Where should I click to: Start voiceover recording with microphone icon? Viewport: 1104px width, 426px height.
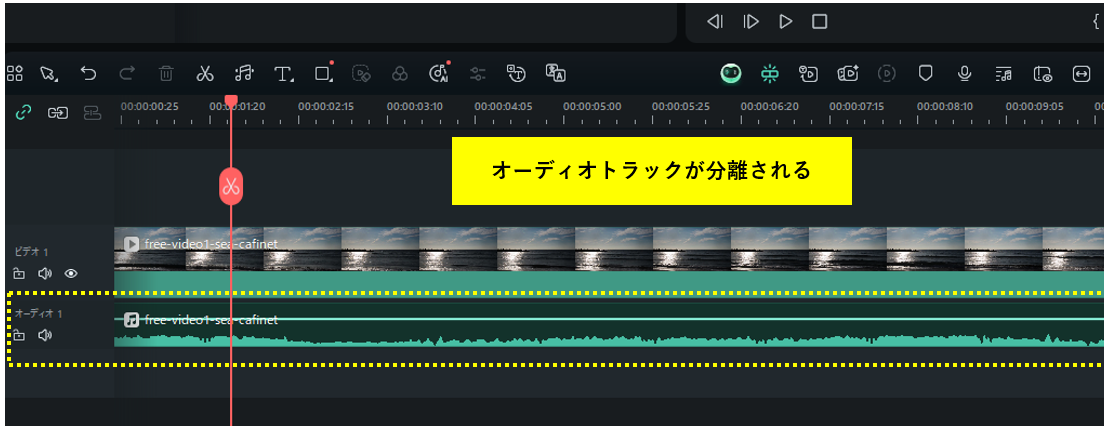[965, 73]
